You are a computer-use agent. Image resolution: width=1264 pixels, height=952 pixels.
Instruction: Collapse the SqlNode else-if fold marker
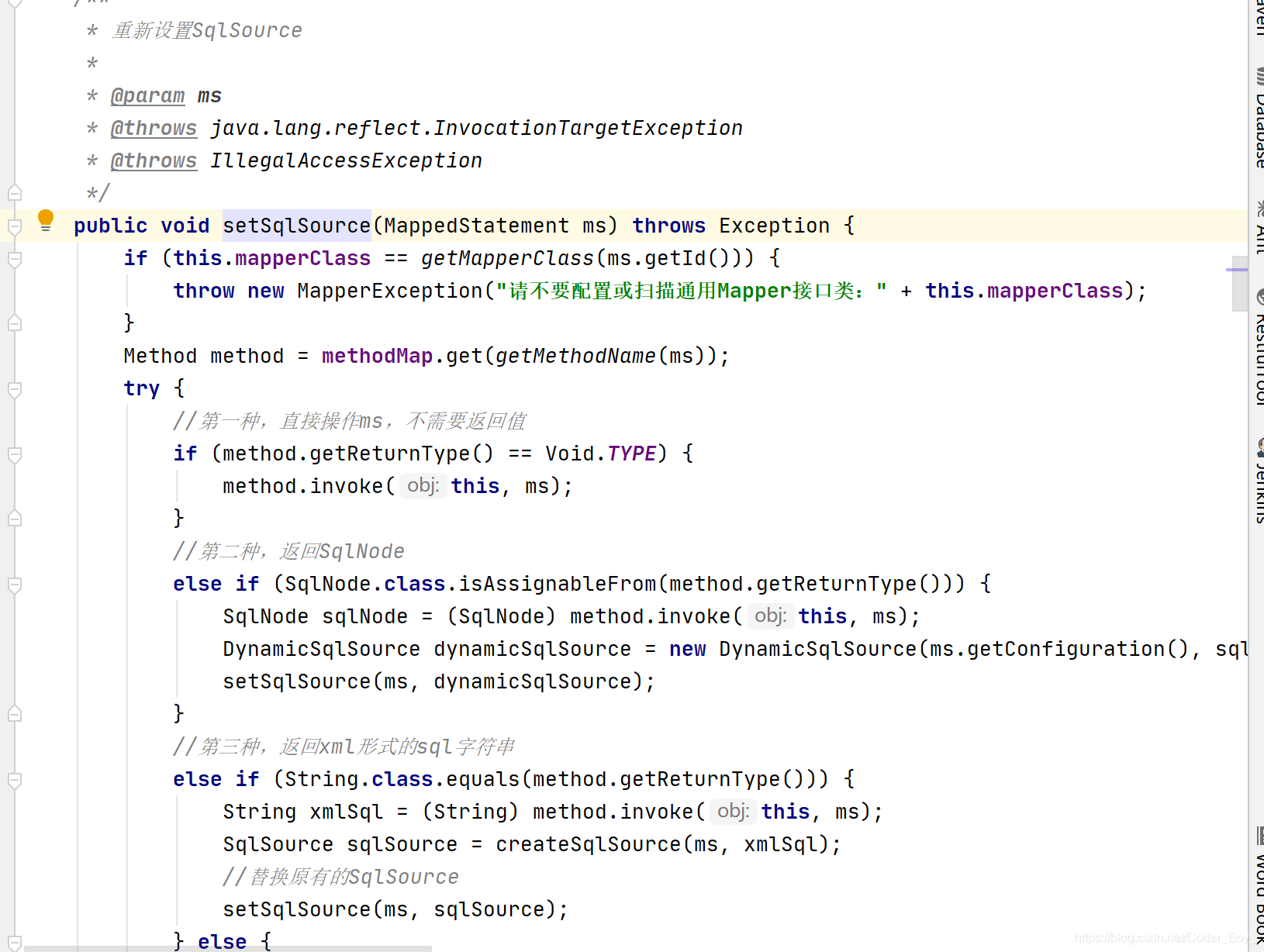pyautogui.click(x=14, y=584)
